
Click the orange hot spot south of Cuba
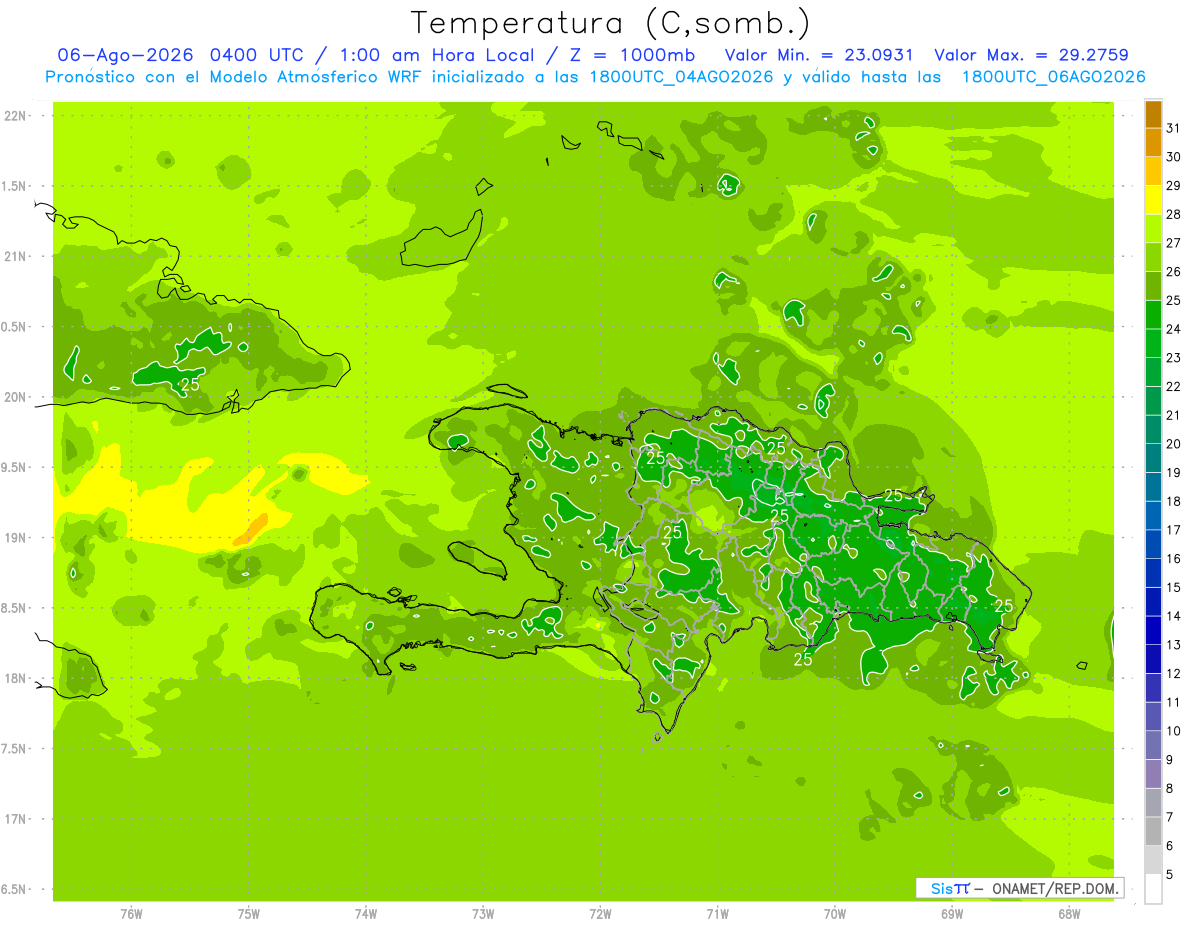point(251,529)
